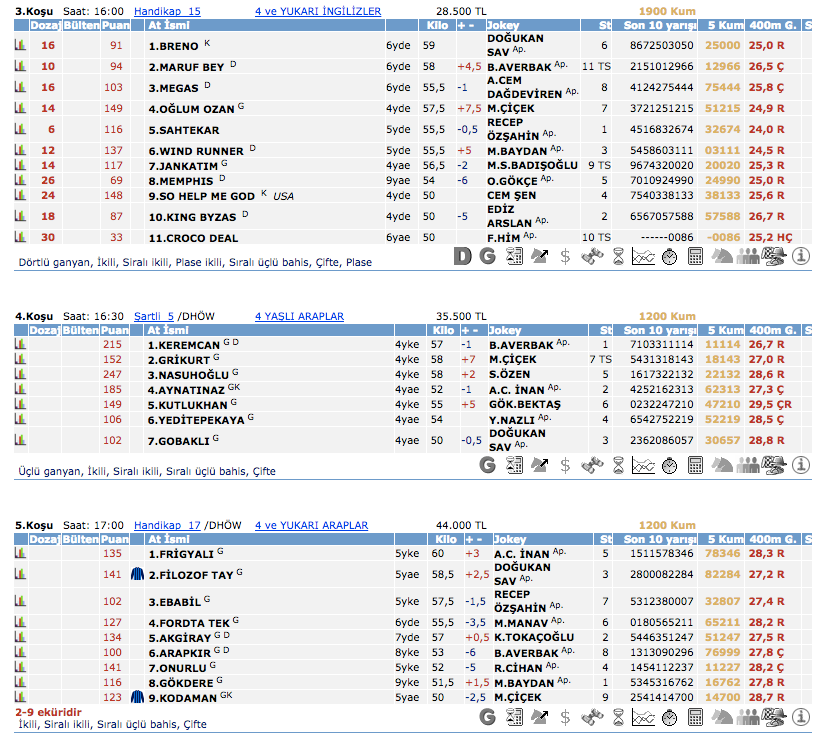Viewport: 835px width, 743px height.
Task: Open the stopwatch icon in race 4 toolbar
Action: (x=670, y=465)
